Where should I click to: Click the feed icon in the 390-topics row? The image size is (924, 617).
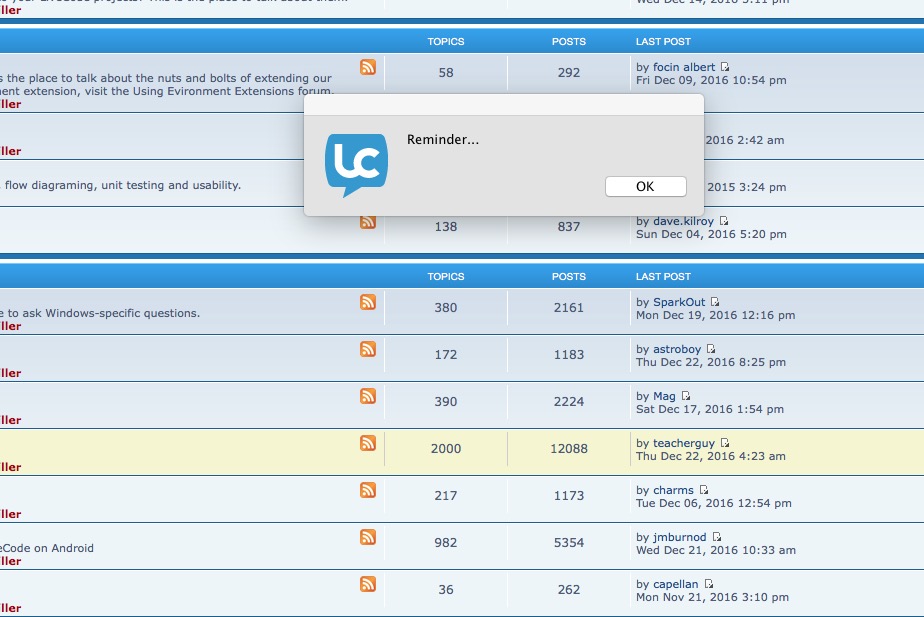[x=368, y=396]
